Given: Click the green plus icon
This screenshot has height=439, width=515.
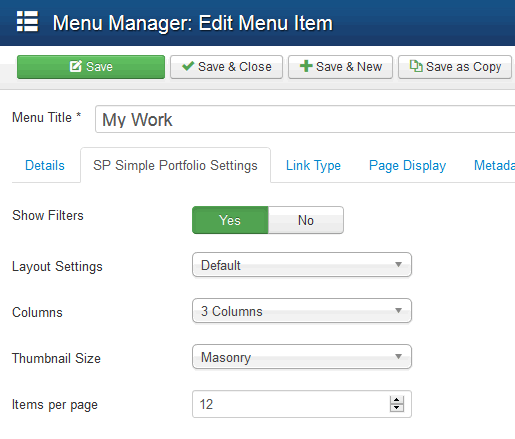Looking at the screenshot, I should pyautogui.click(x=306, y=66).
